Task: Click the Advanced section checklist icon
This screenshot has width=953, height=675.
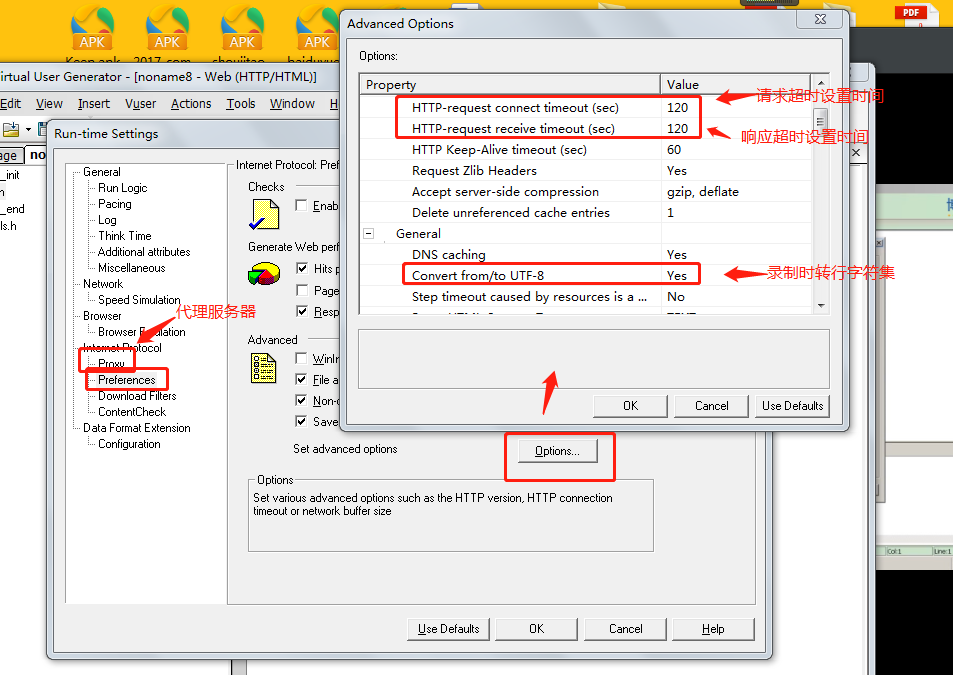Action: pyautogui.click(x=264, y=368)
